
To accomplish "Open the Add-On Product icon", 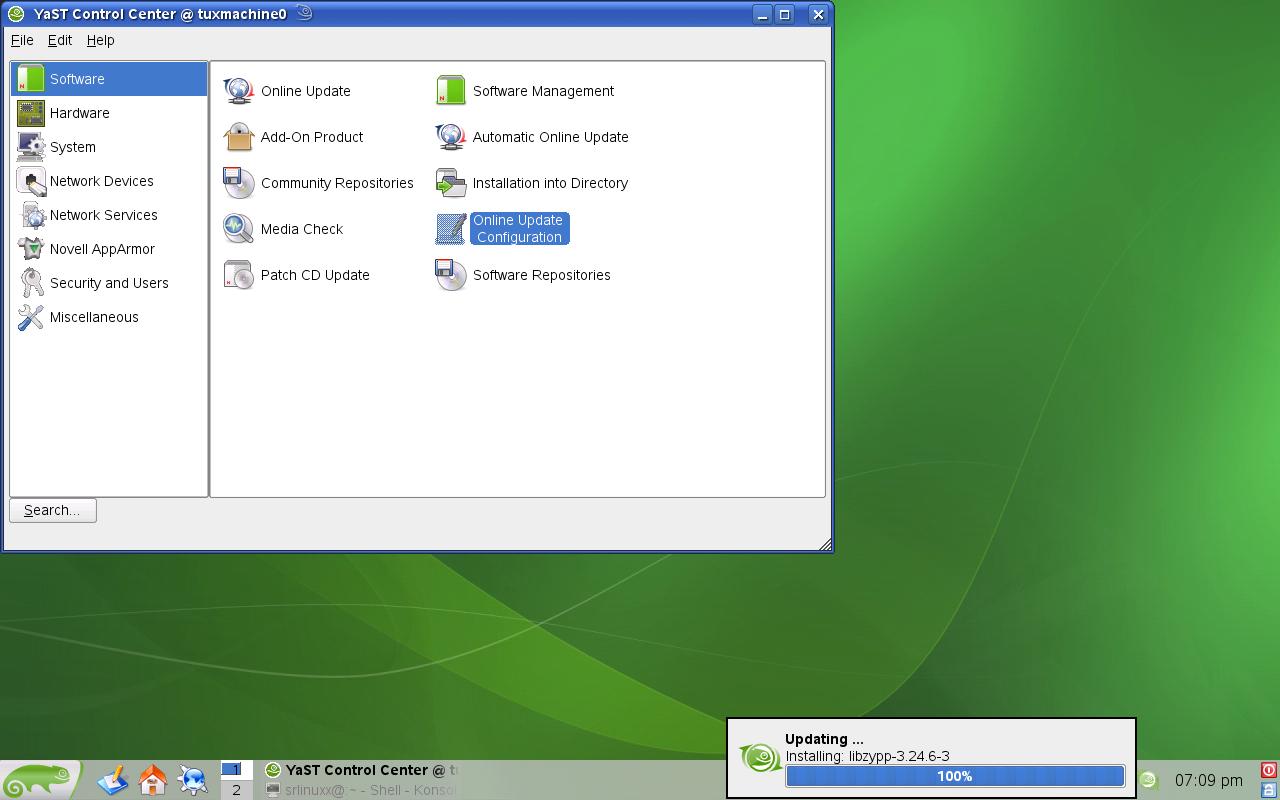I will 239,137.
